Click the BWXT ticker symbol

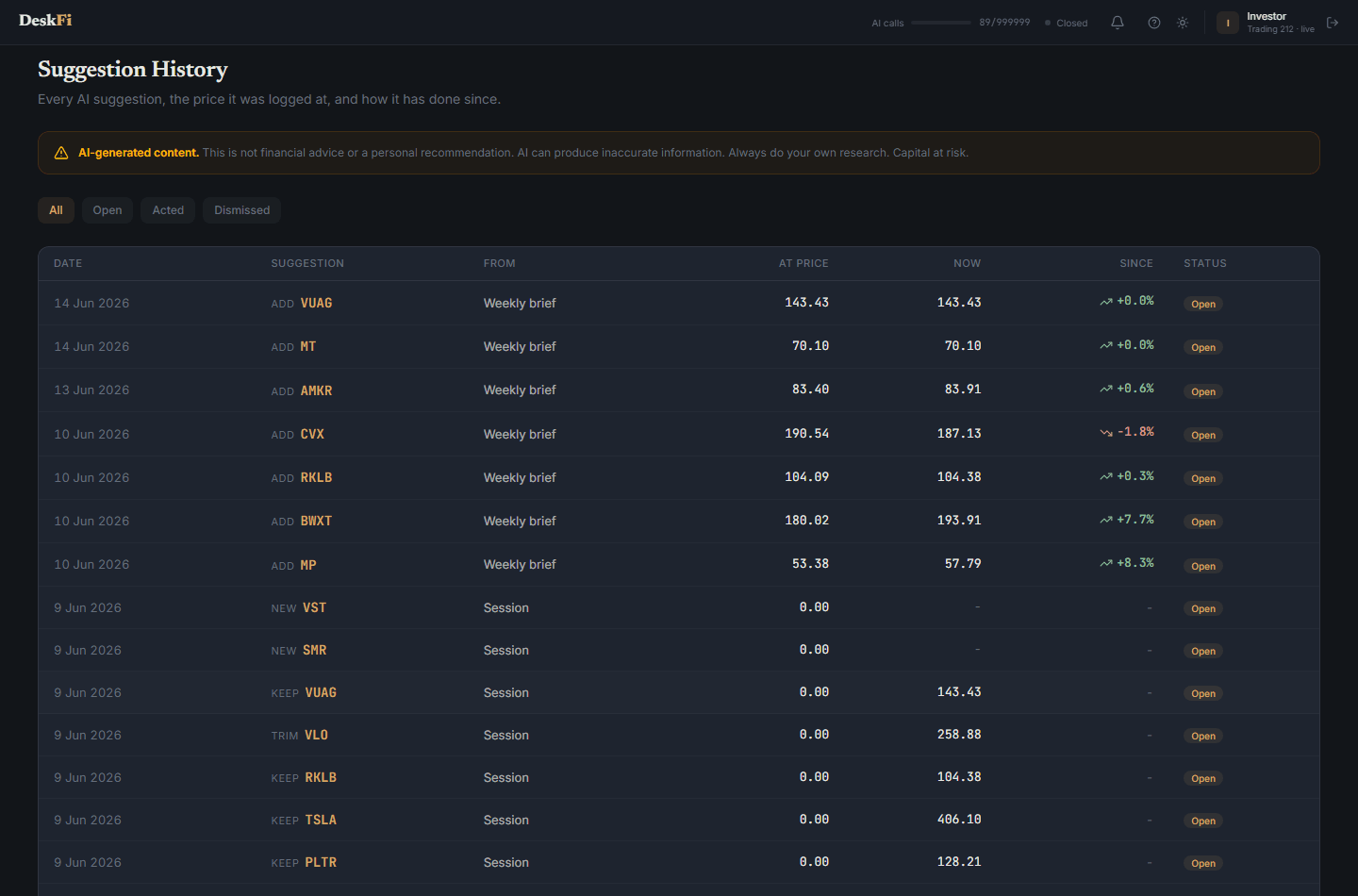point(316,521)
